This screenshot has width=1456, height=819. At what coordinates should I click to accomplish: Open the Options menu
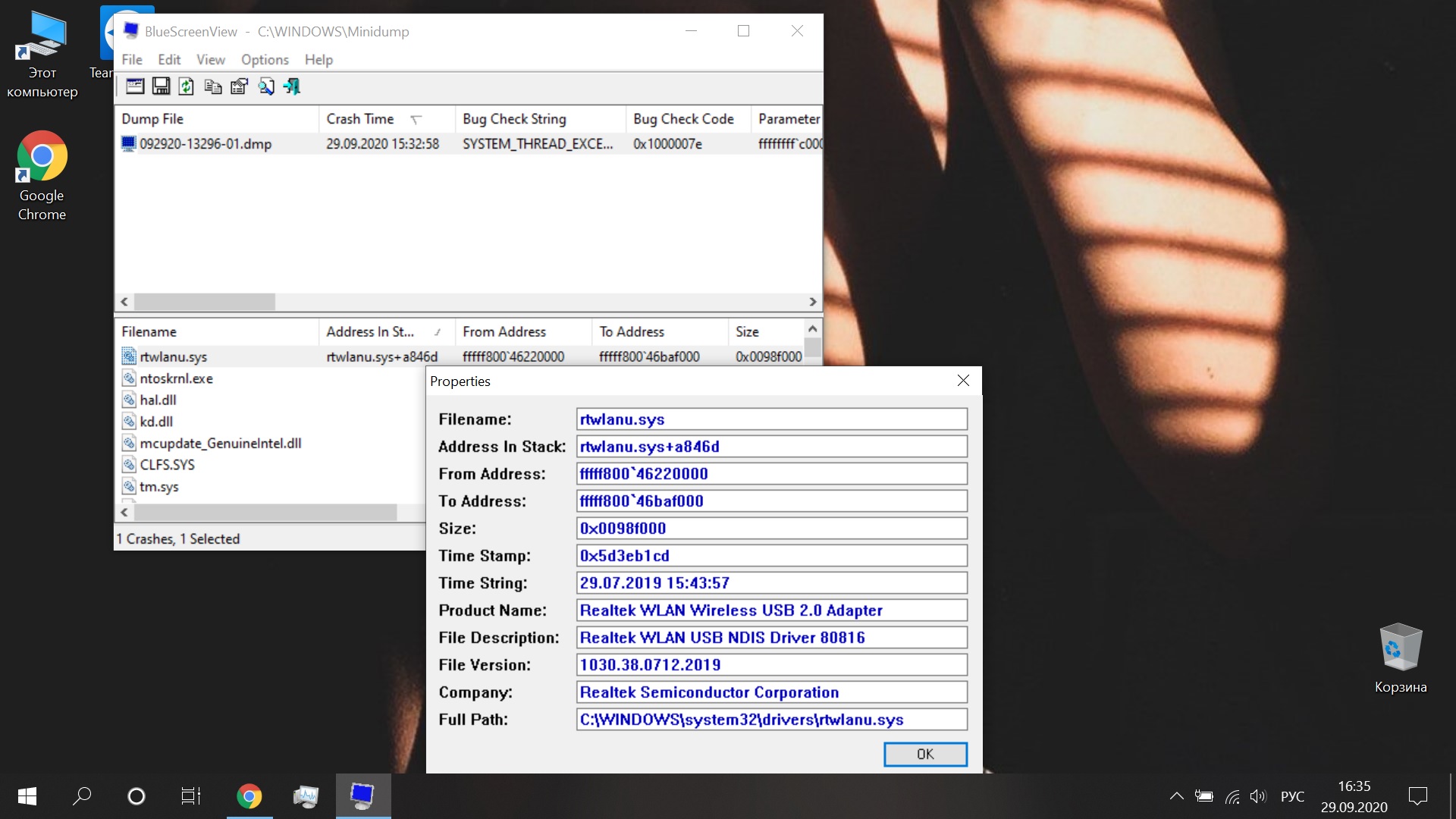265,59
